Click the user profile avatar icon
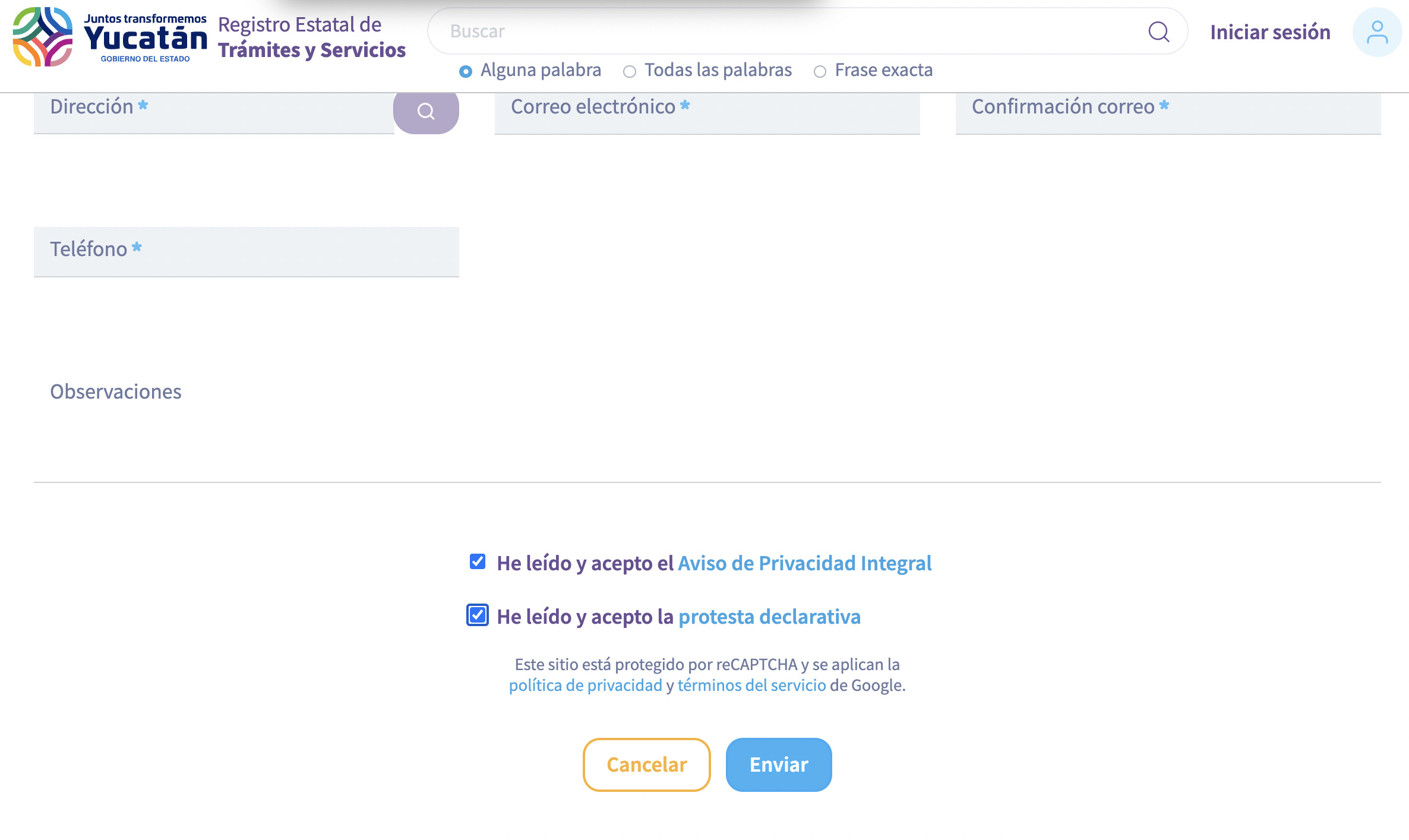 click(1377, 32)
